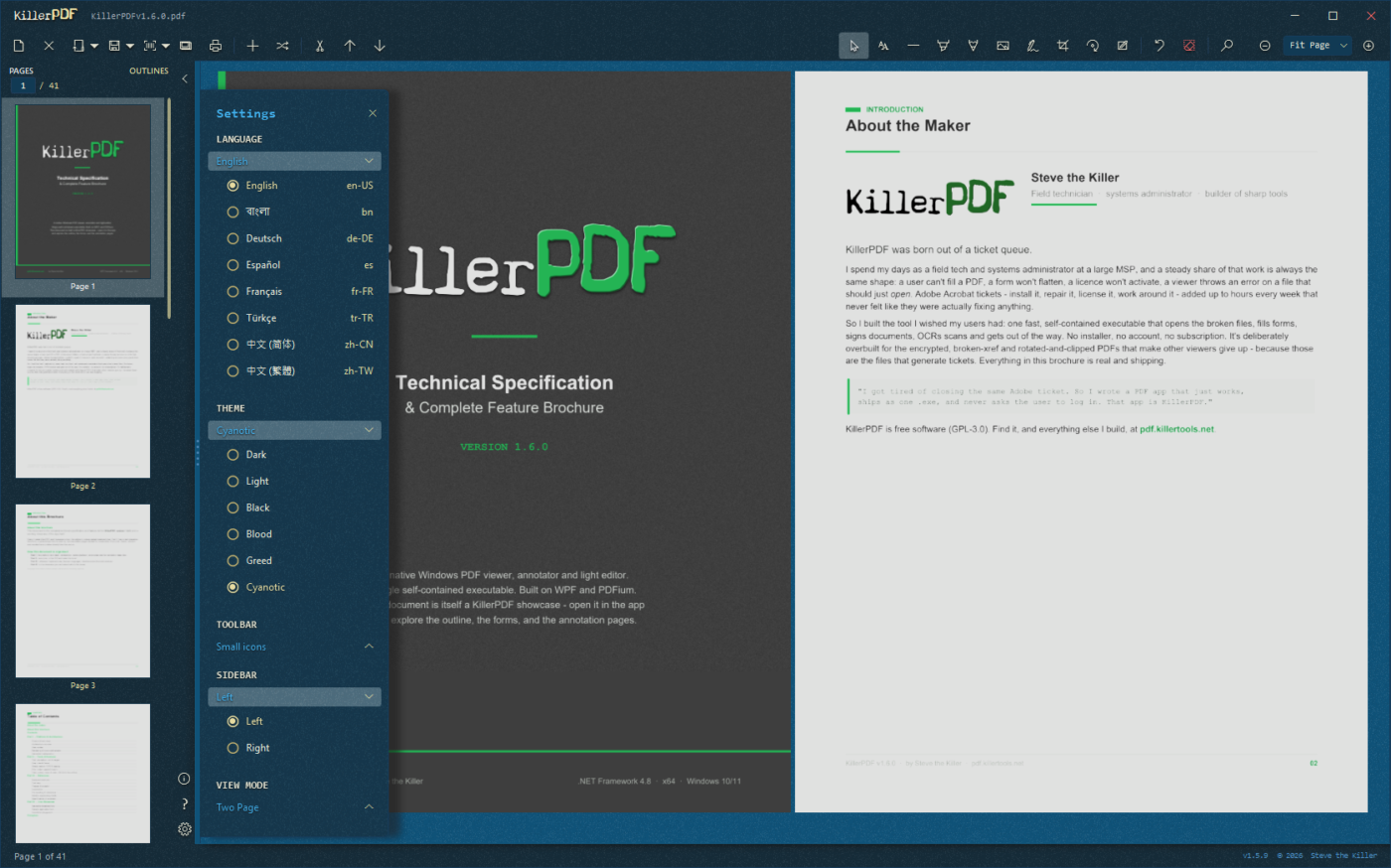The width and height of the screenshot is (1391, 868).
Task: Open the pdf.killertools.net link
Action: [x=1176, y=429]
